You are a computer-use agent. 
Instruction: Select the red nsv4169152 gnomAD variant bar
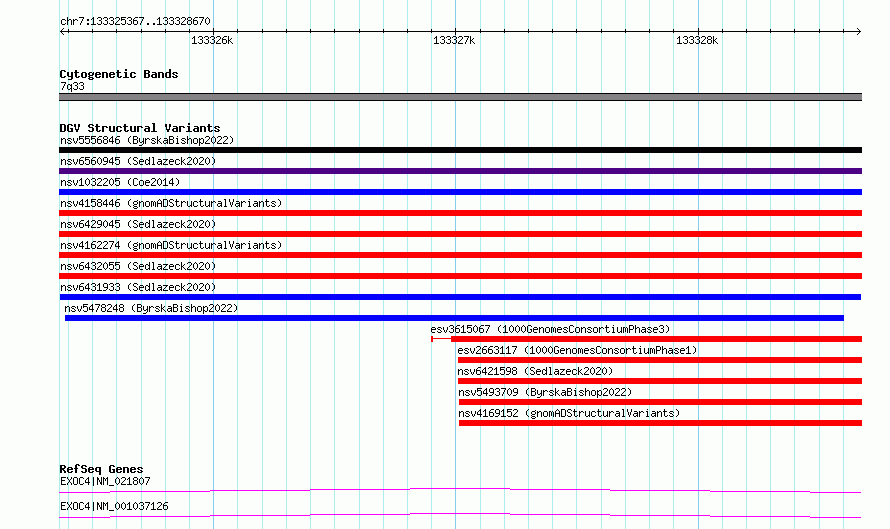click(x=660, y=423)
